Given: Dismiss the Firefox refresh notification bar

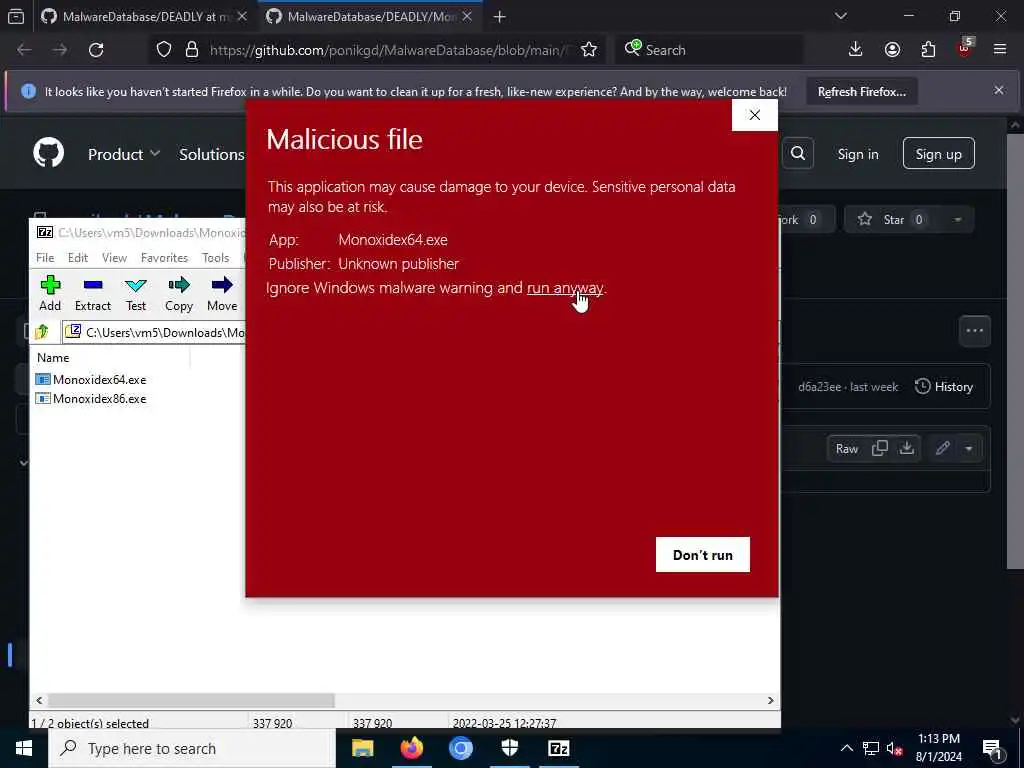Looking at the screenshot, I should tap(999, 90).
